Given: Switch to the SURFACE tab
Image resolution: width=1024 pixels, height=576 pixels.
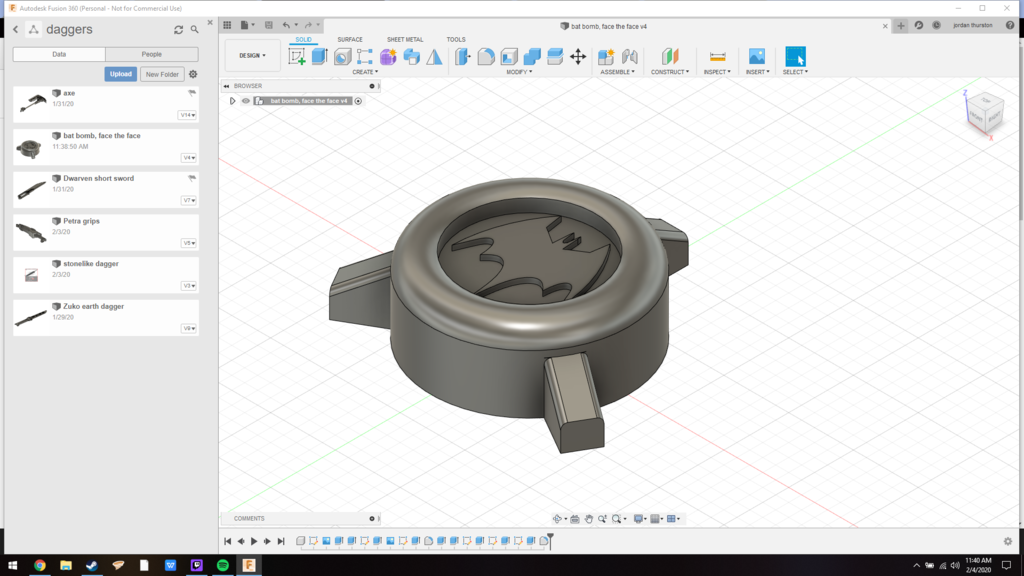Looking at the screenshot, I should 350,40.
